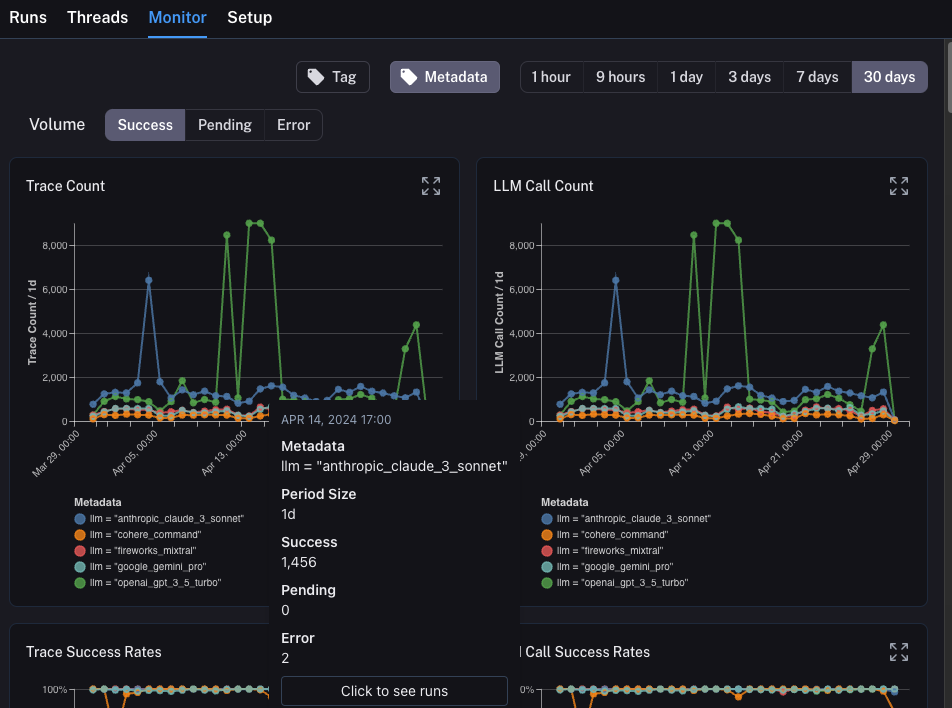952x708 pixels.
Task: Show Success volume data
Action: (145, 125)
